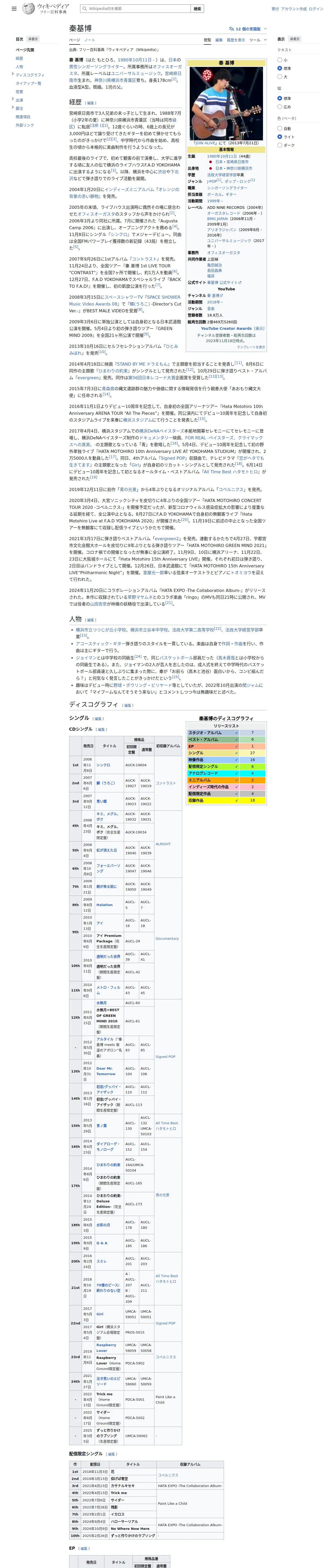
Task: Click the arrow icon beside 収録作品
Action: (237, 800)
